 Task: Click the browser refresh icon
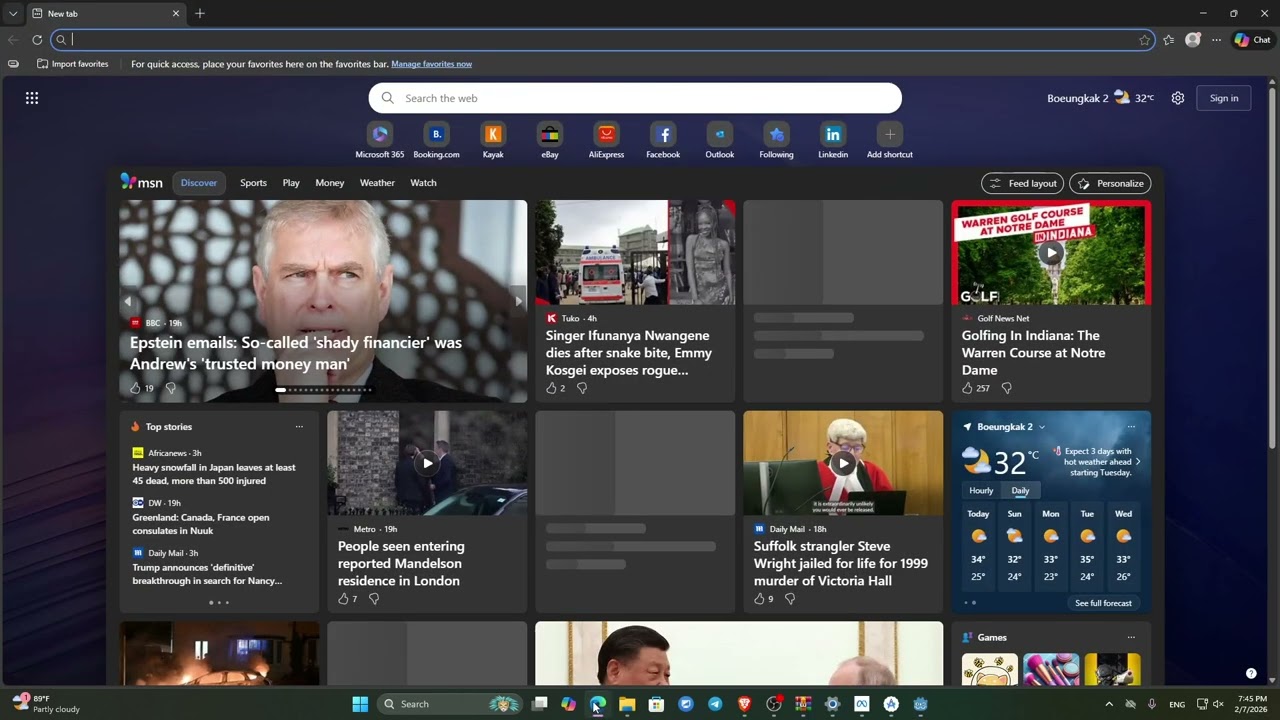click(x=37, y=40)
